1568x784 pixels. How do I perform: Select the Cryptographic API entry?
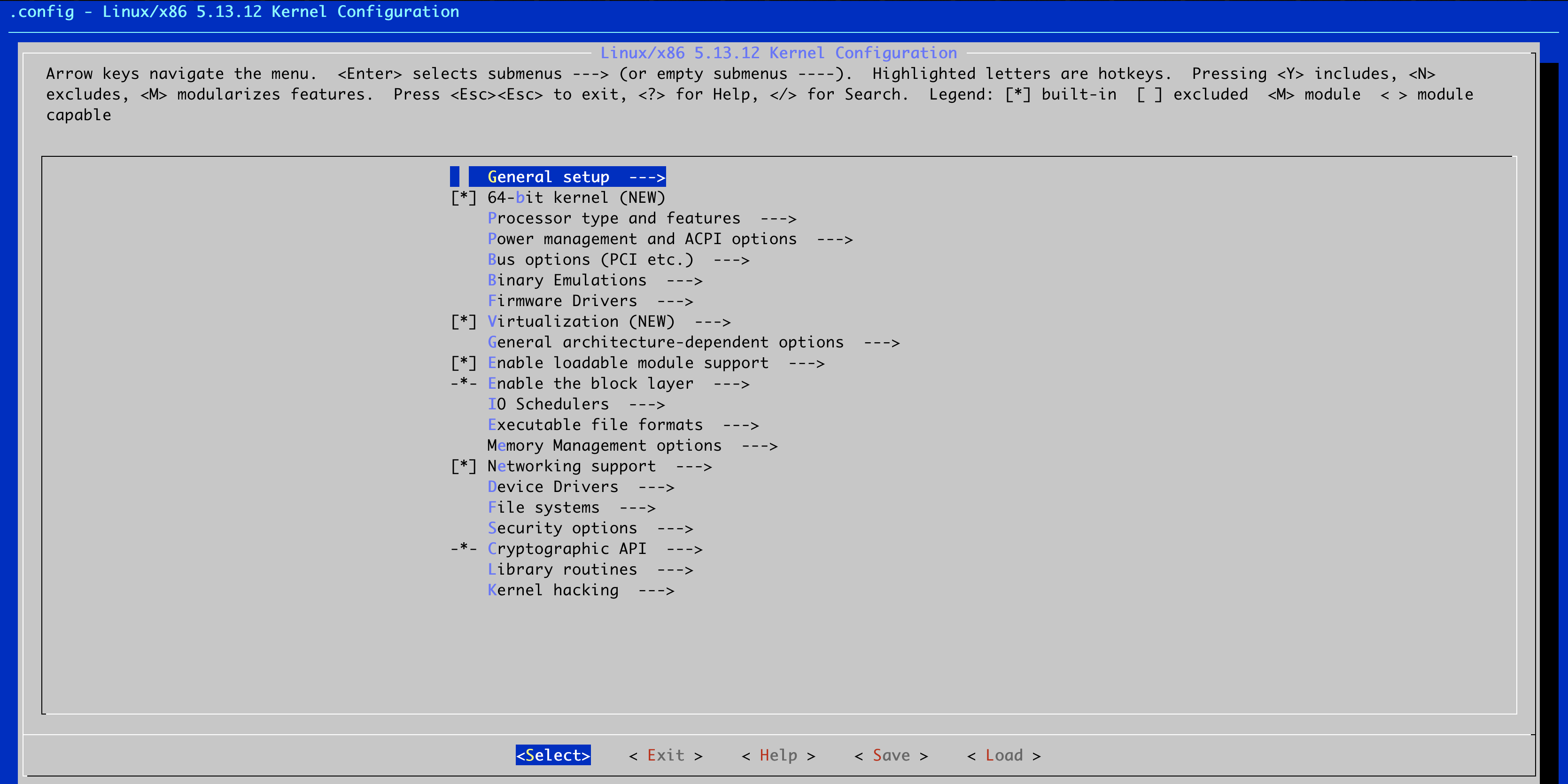[566, 549]
